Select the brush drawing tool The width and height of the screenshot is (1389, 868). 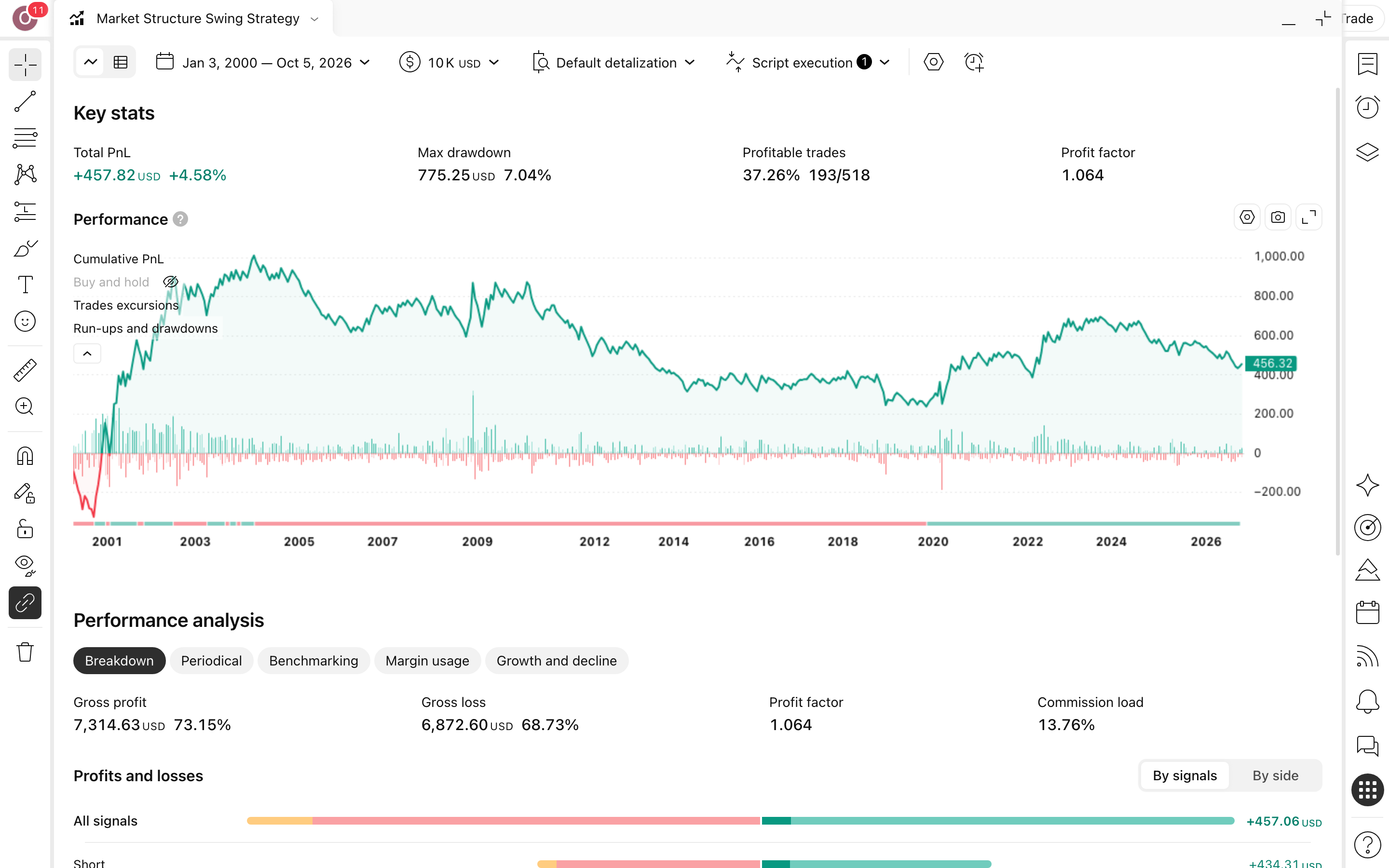[25, 248]
